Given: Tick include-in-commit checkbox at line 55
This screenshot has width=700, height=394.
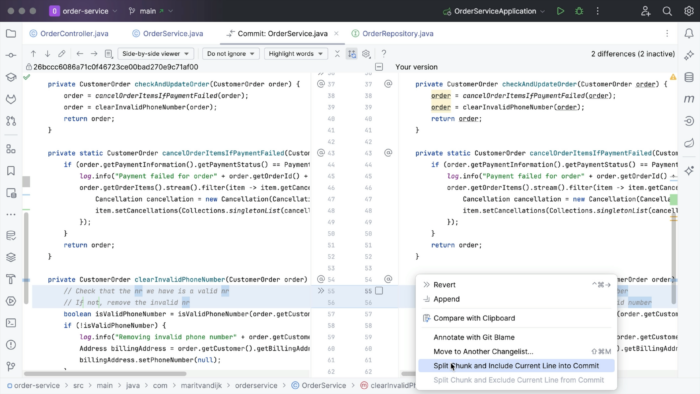Looking at the screenshot, I should pos(379,291).
